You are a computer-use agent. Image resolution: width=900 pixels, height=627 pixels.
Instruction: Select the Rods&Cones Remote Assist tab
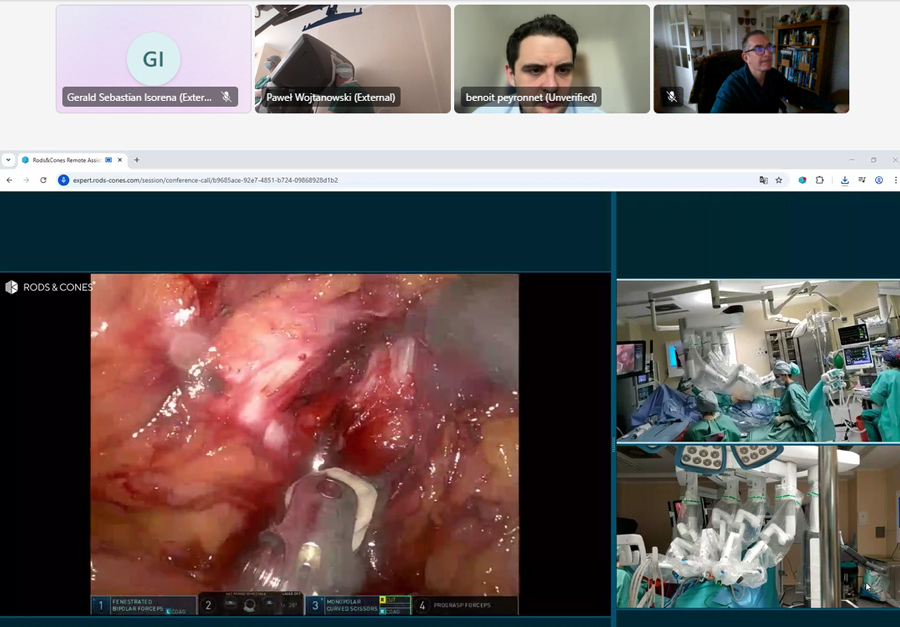click(x=65, y=160)
